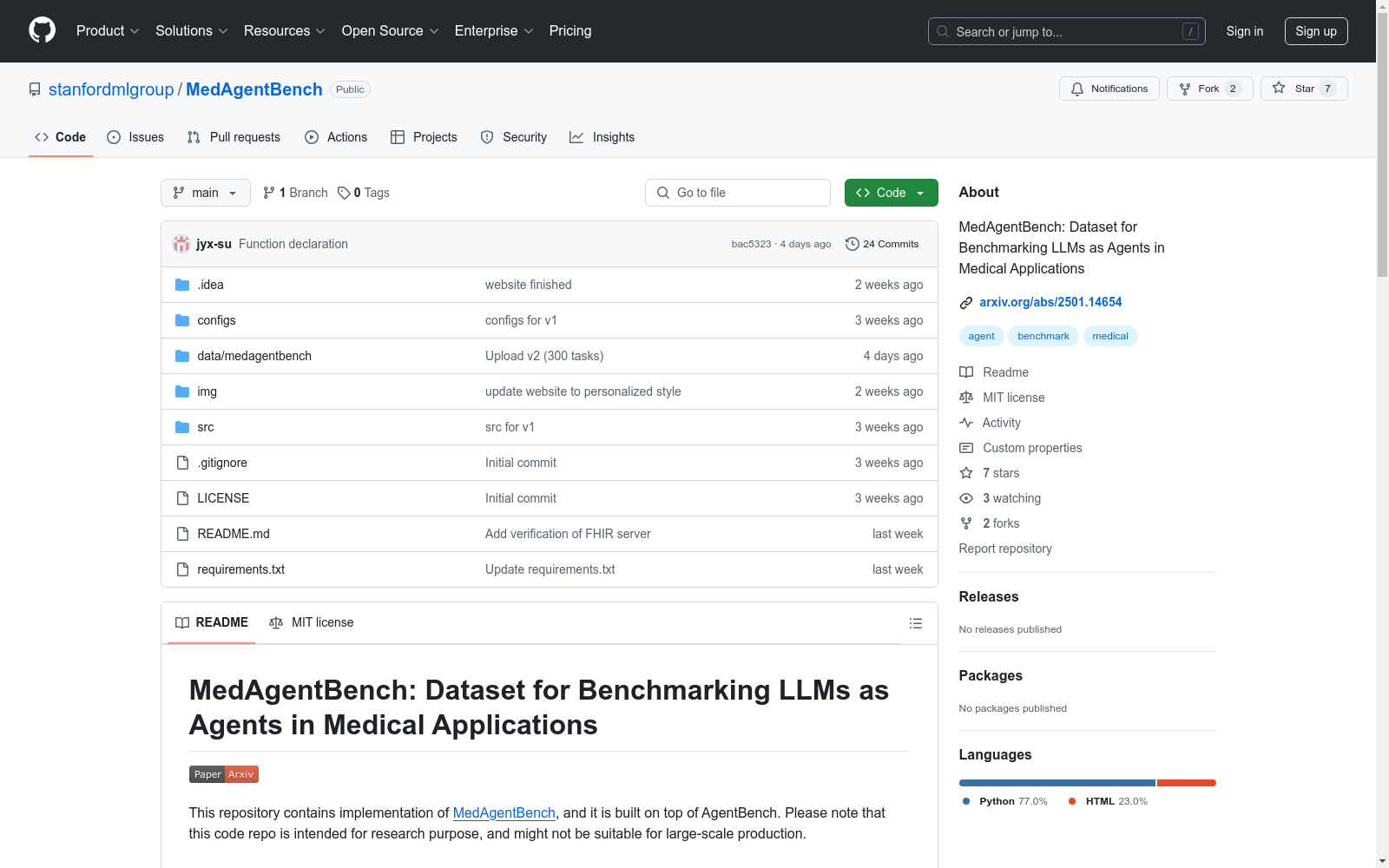
Task: Click the scales icon next to MIT license in About
Action: point(966,398)
